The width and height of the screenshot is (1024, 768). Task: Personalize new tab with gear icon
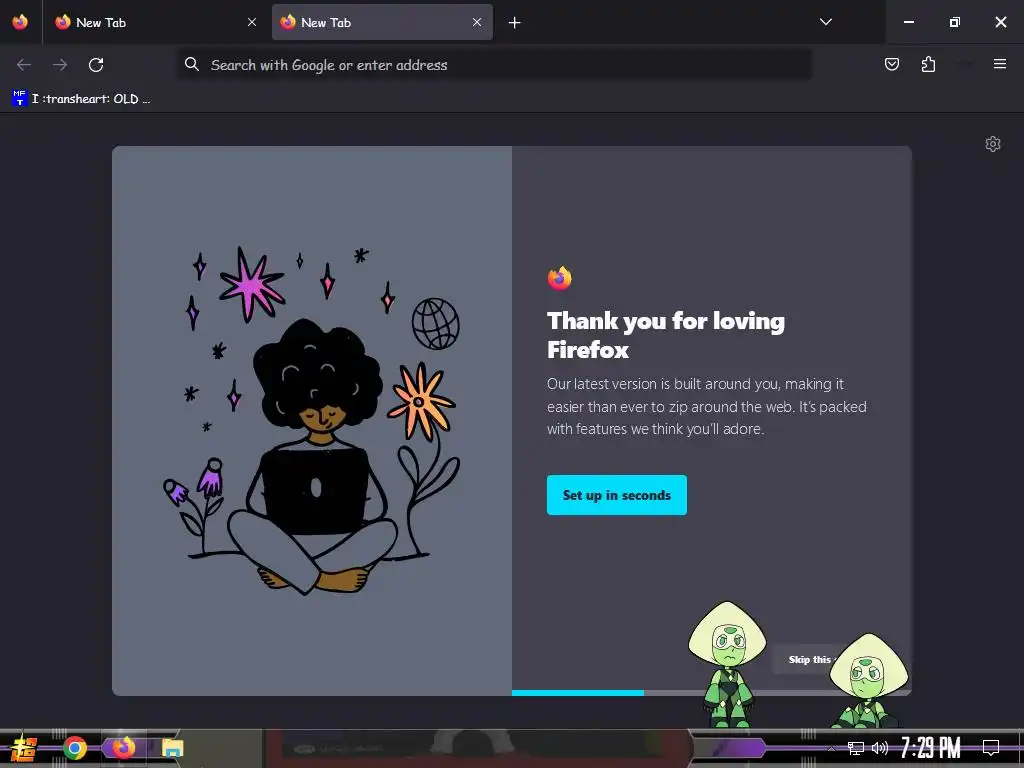pyautogui.click(x=993, y=144)
